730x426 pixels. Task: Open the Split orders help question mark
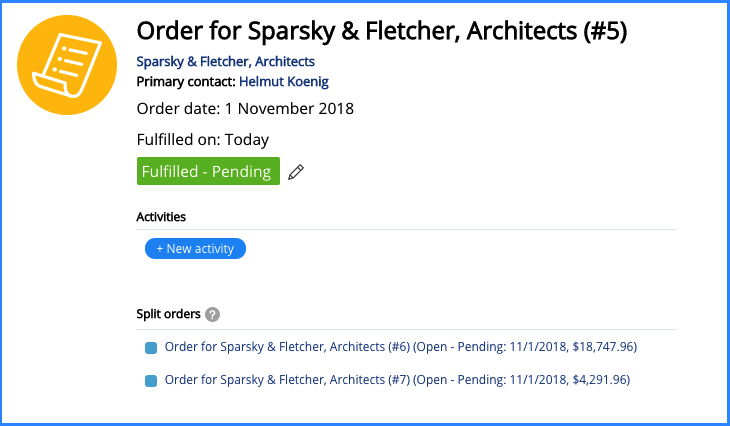(212, 315)
